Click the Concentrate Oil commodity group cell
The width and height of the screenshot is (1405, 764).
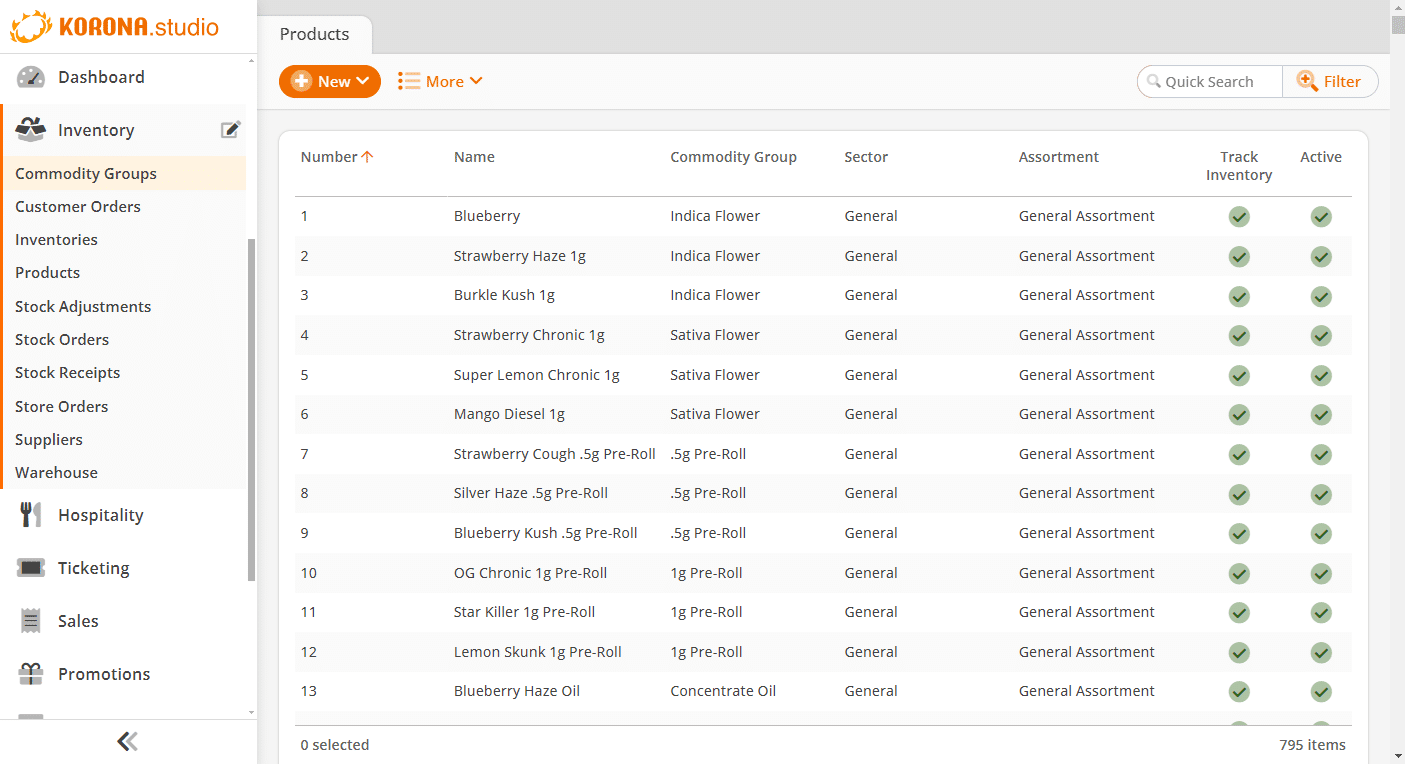[x=723, y=691]
